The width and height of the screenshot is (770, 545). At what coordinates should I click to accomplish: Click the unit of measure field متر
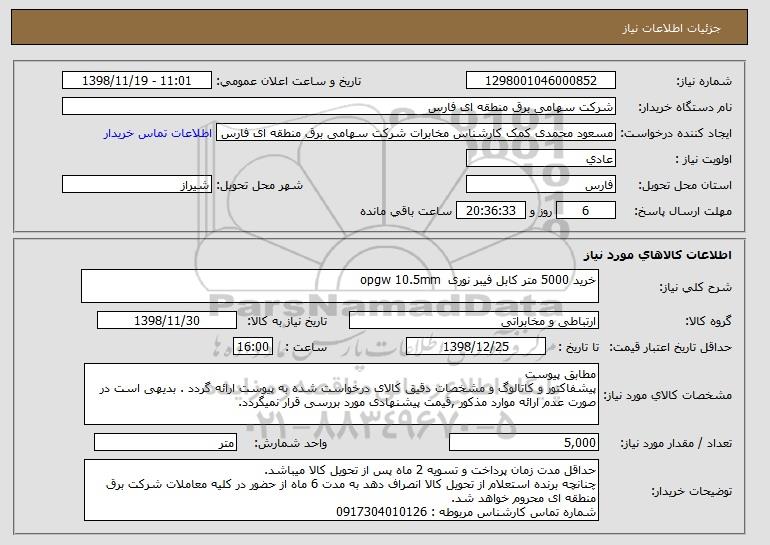pos(165,442)
